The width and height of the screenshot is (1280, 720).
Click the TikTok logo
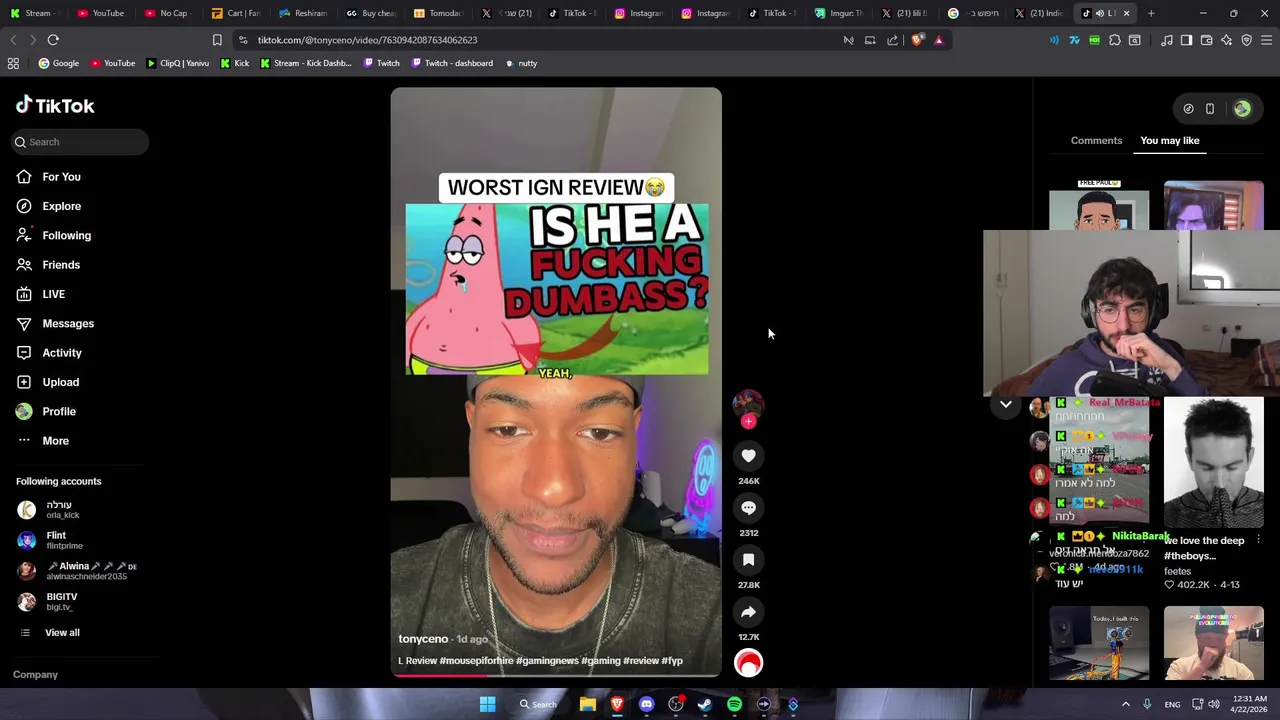55,105
